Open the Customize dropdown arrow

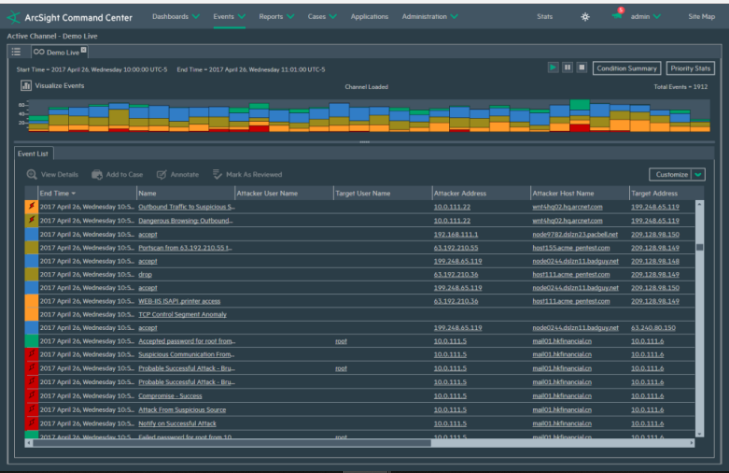(698, 174)
